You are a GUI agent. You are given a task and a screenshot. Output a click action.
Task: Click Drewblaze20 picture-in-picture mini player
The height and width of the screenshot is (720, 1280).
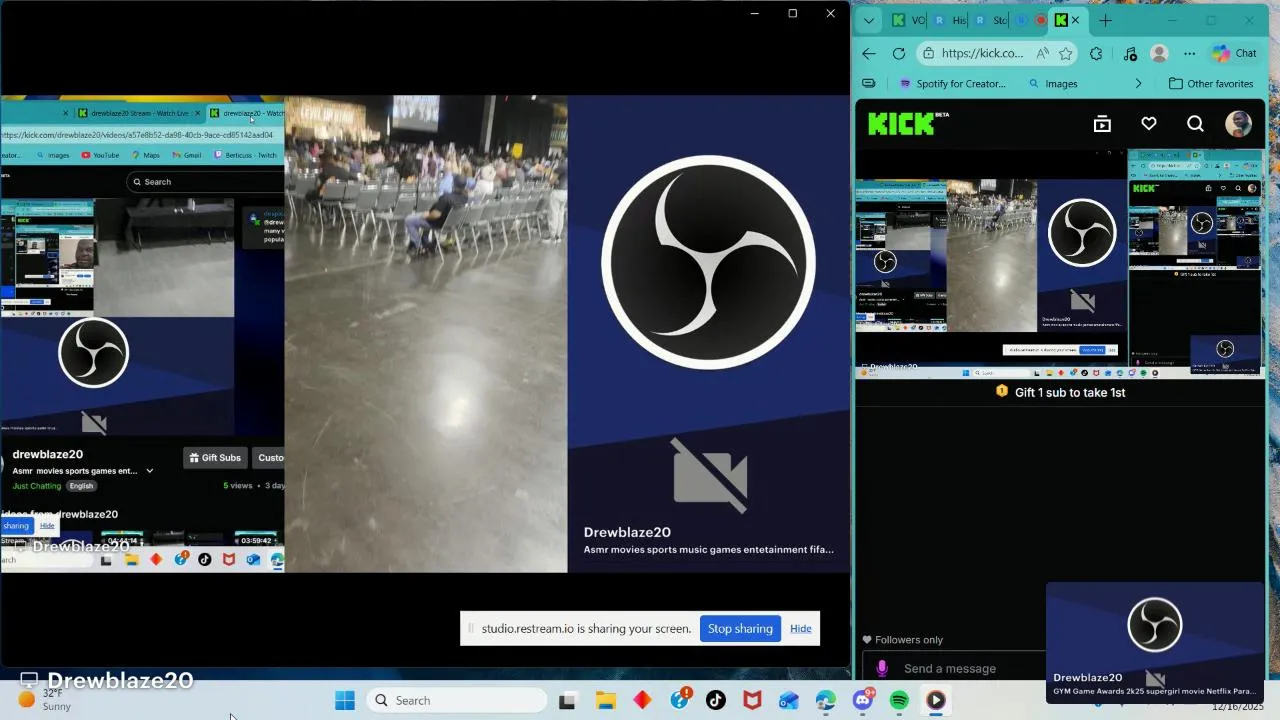tap(1155, 642)
